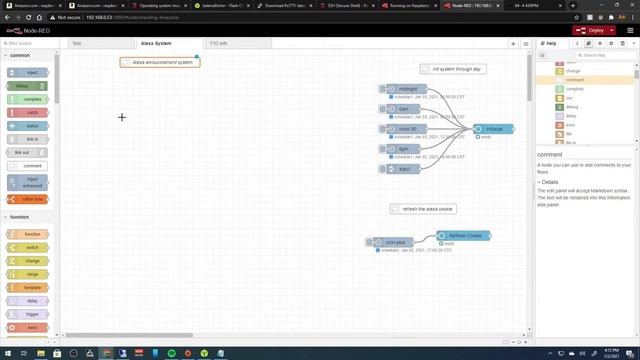This screenshot has width=640, height=360.
Task: Select the link out palette node
Action: coord(27,153)
